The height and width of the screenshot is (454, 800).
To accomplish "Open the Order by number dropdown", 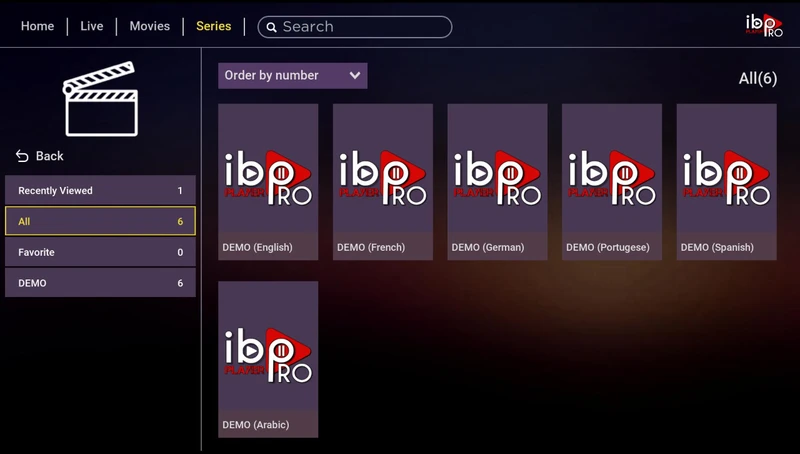I will [x=293, y=75].
